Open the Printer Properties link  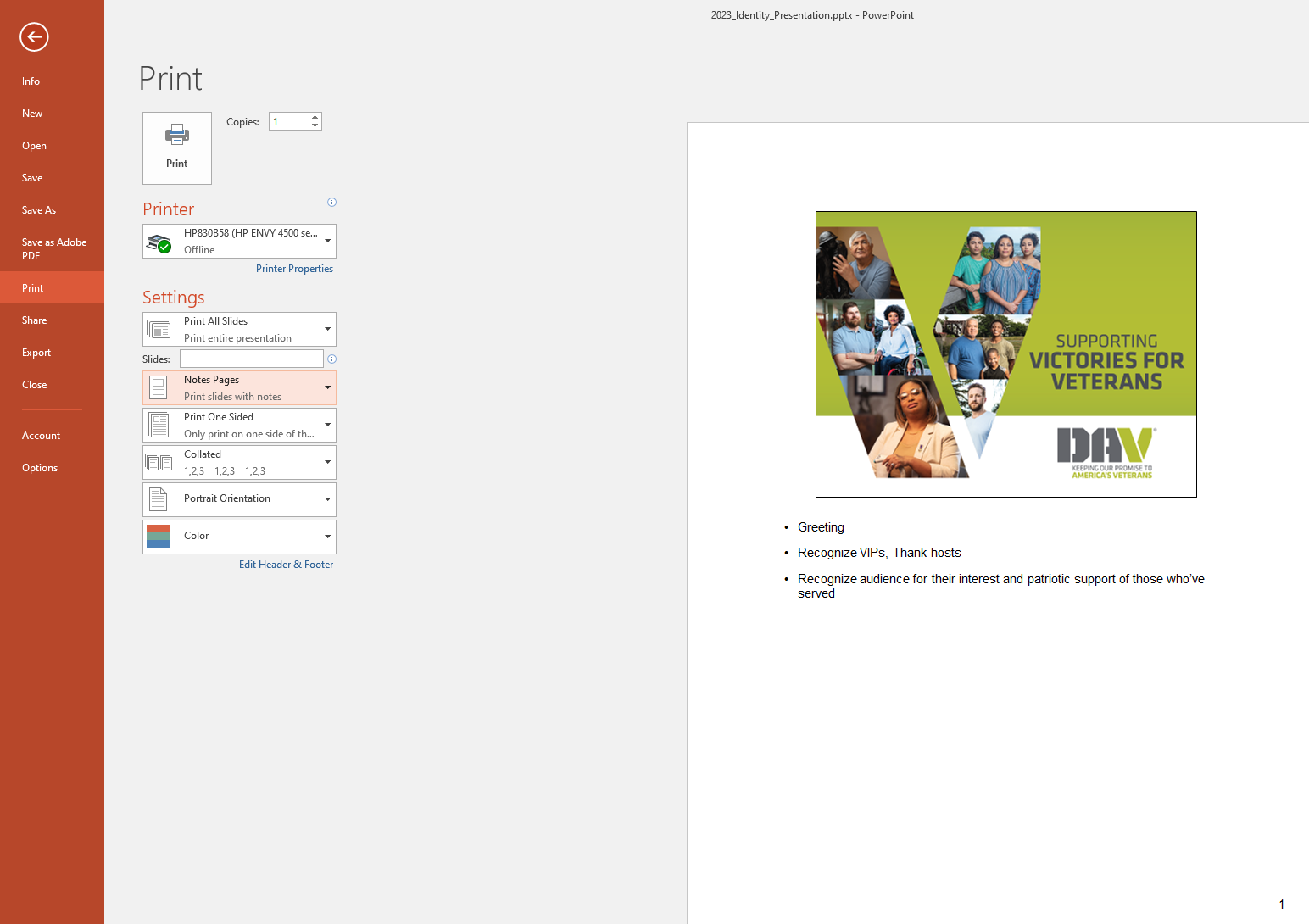click(294, 269)
